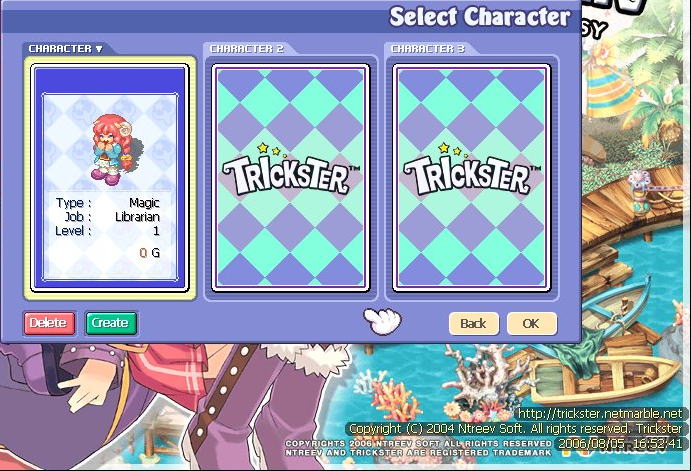Click the yellow stars above Character 3 logo
691x471 pixels.
[453, 150]
